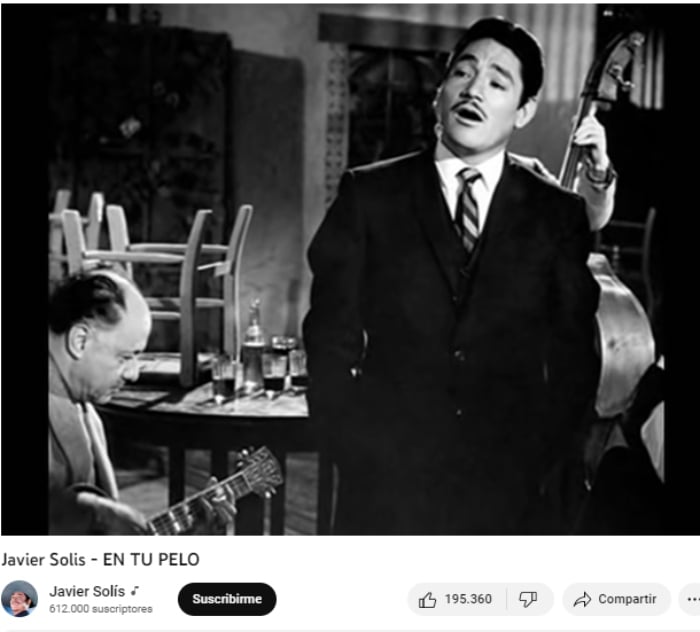Click the right black letterbox bar
Screen dimensions: 700x632
pyautogui.click(x=682, y=269)
